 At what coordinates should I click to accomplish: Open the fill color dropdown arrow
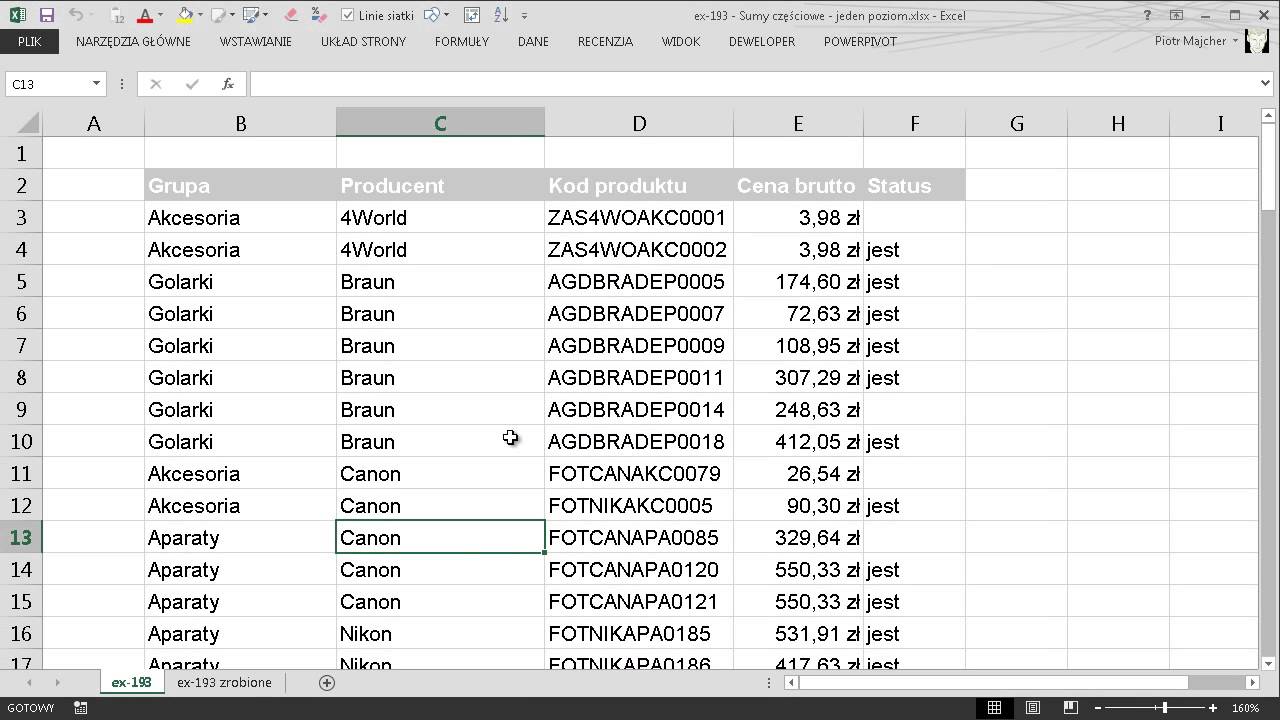[x=199, y=16]
